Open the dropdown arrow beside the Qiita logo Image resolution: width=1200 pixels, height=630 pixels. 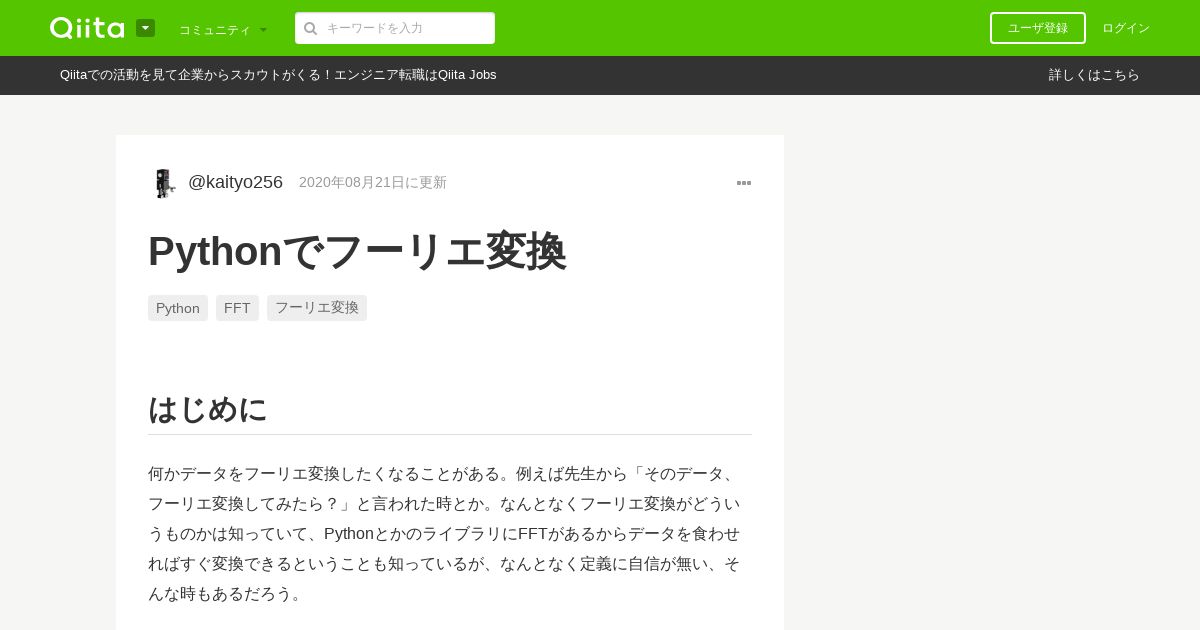tap(145, 28)
